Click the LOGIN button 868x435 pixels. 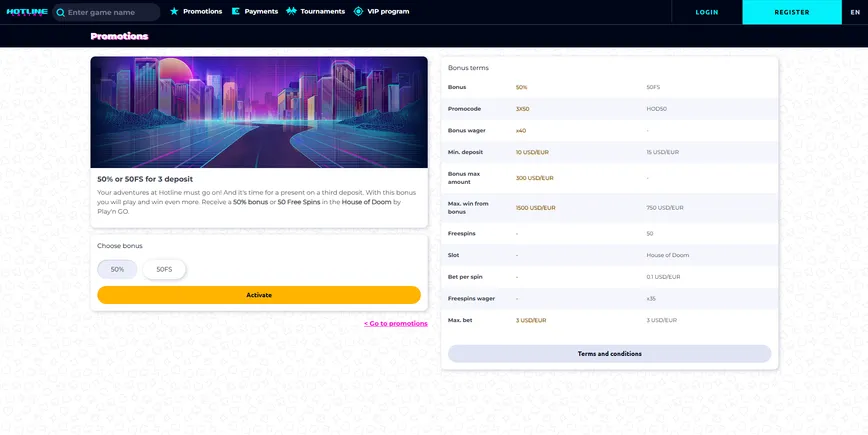707,12
